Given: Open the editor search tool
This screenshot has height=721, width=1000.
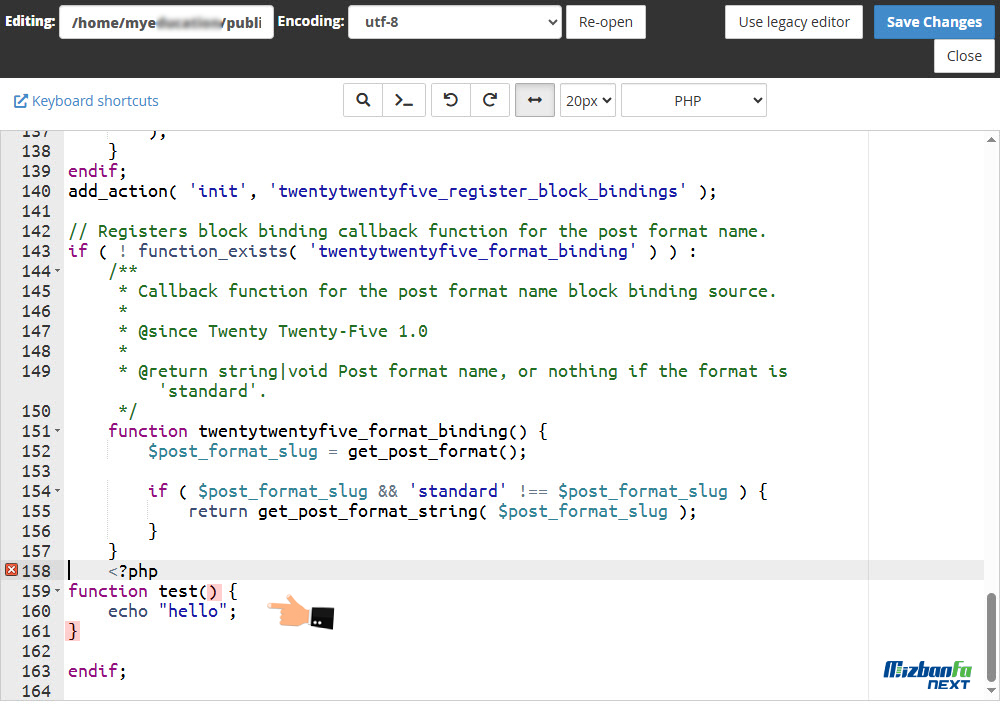Looking at the screenshot, I should coord(362,100).
